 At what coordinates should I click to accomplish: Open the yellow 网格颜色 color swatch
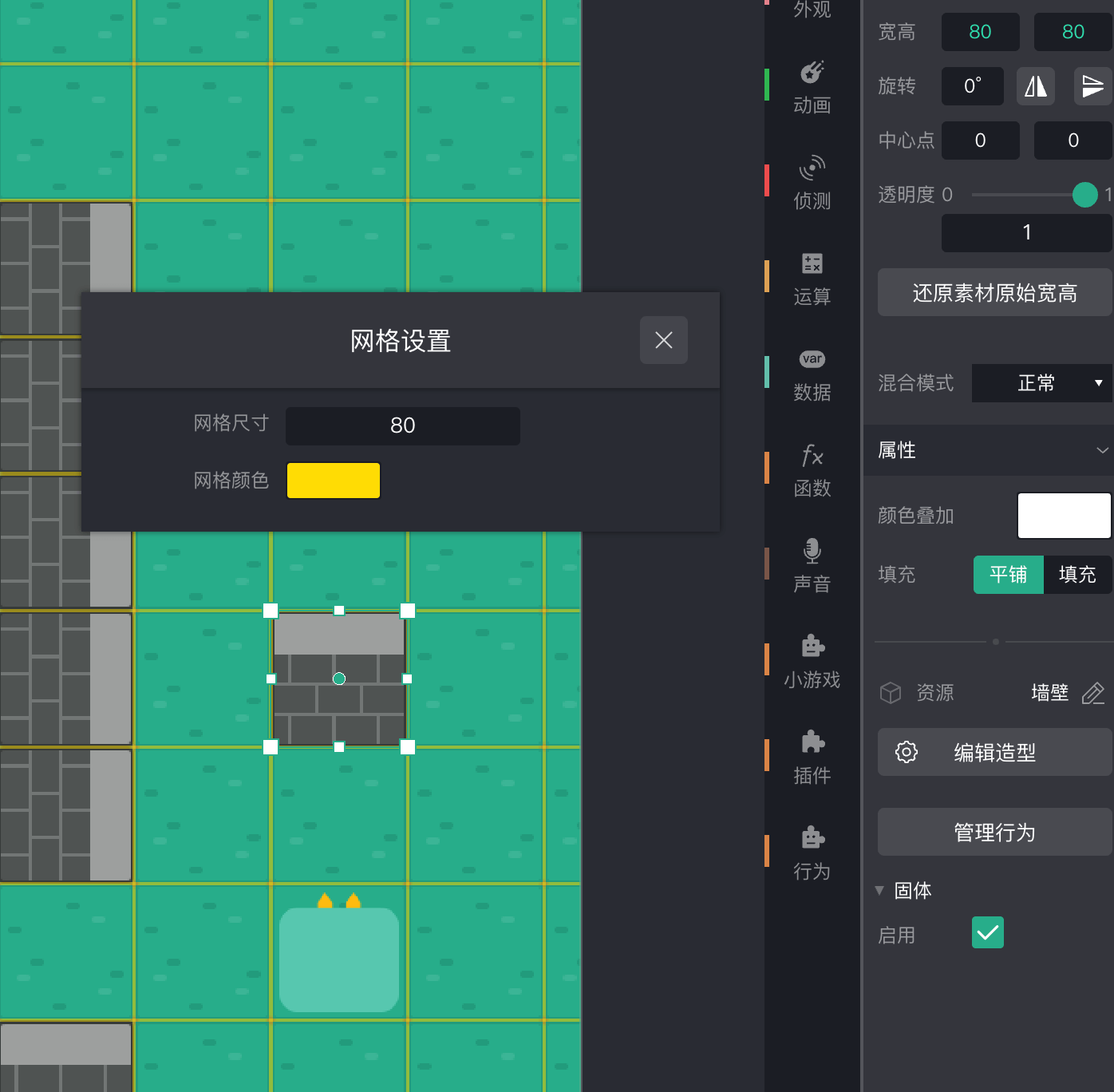click(334, 481)
